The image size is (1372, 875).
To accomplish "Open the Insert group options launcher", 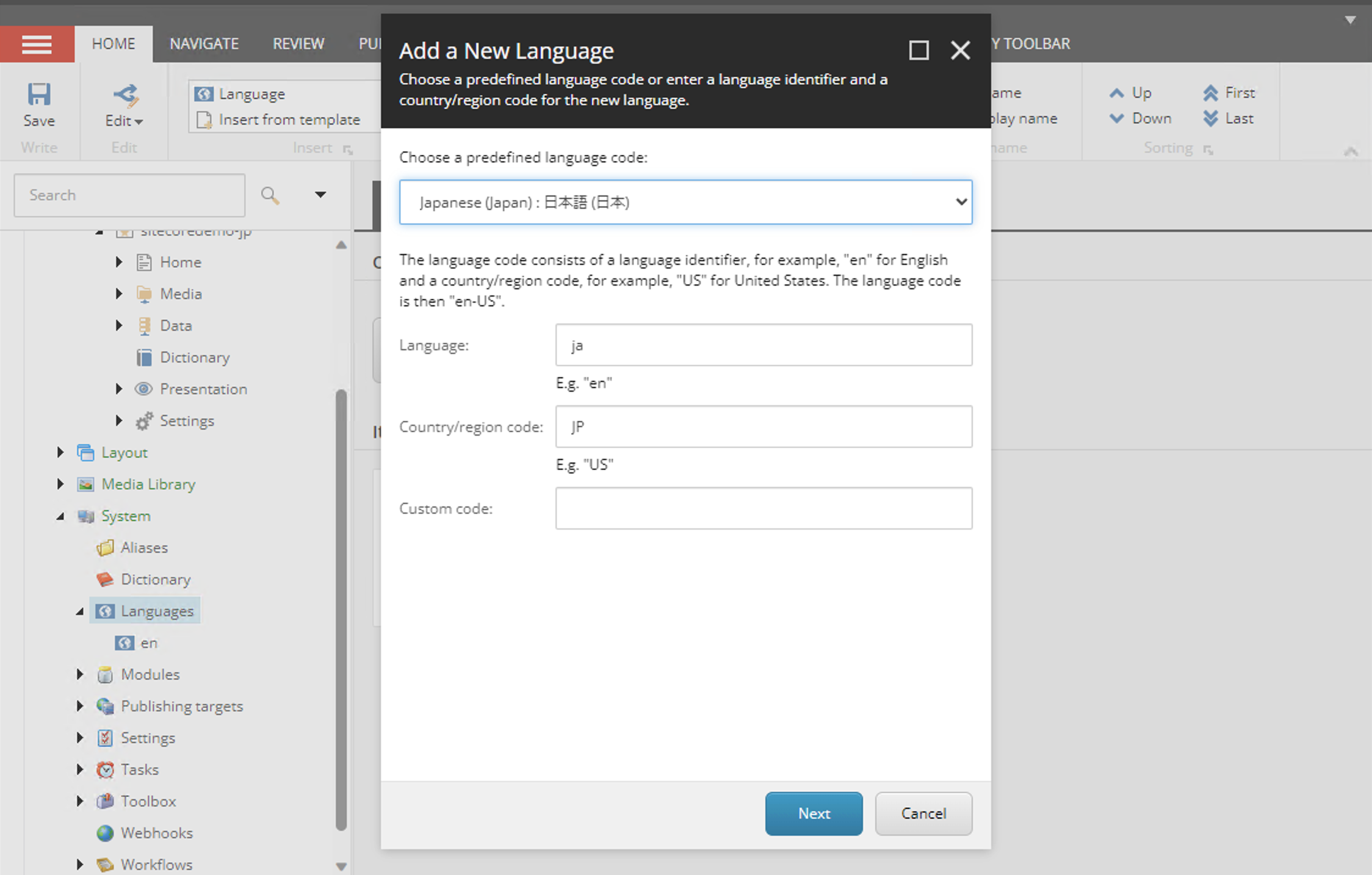I will 348,149.
